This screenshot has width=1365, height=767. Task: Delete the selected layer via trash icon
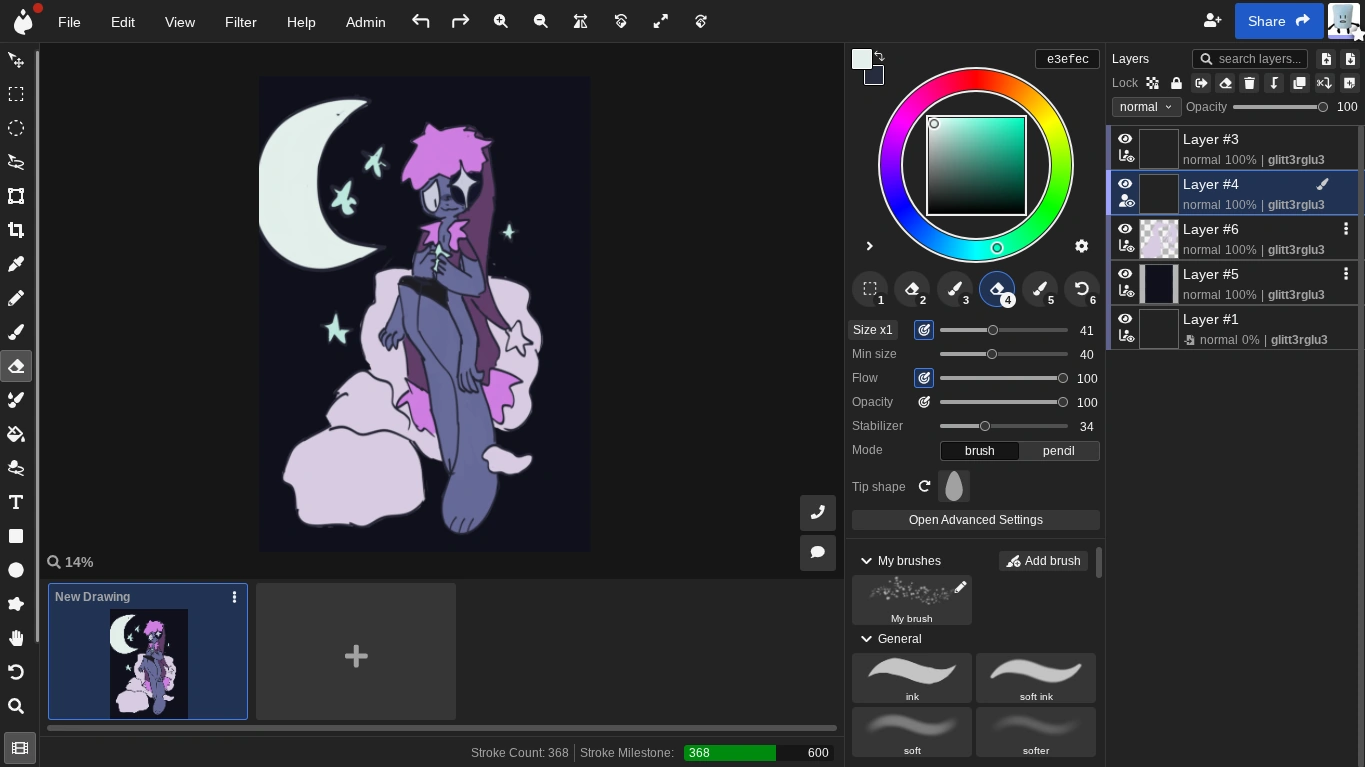(x=1249, y=83)
